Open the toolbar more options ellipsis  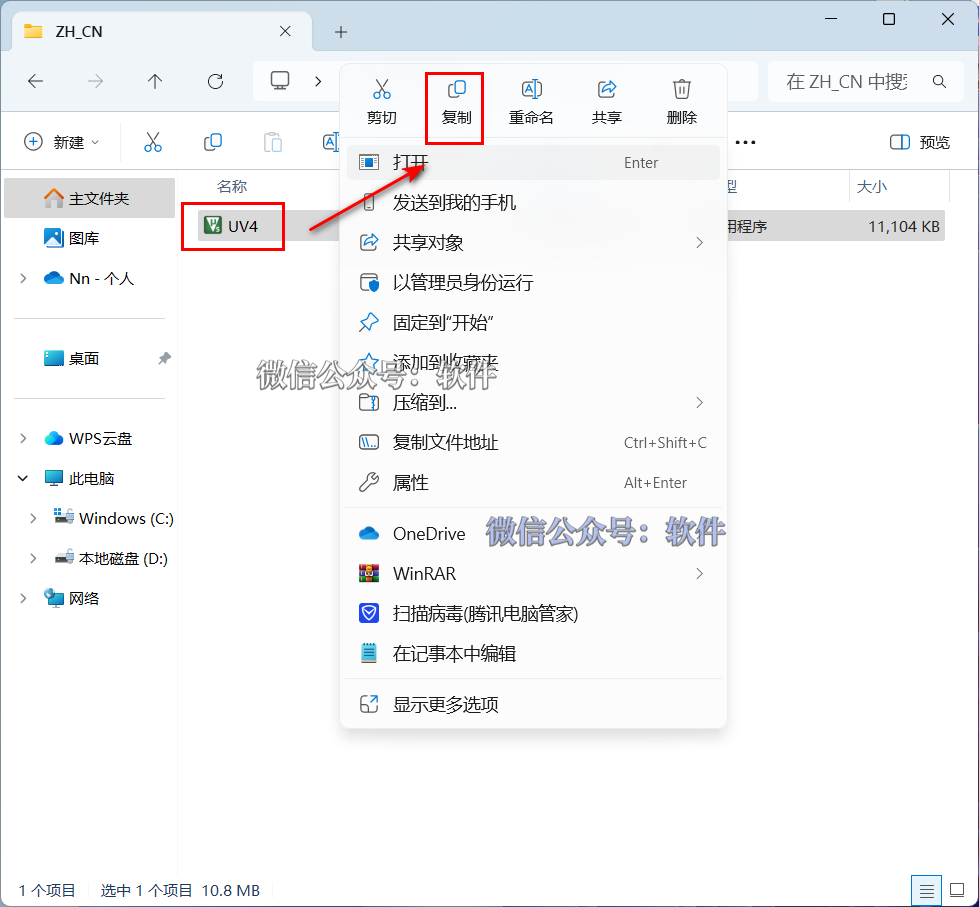click(x=745, y=142)
